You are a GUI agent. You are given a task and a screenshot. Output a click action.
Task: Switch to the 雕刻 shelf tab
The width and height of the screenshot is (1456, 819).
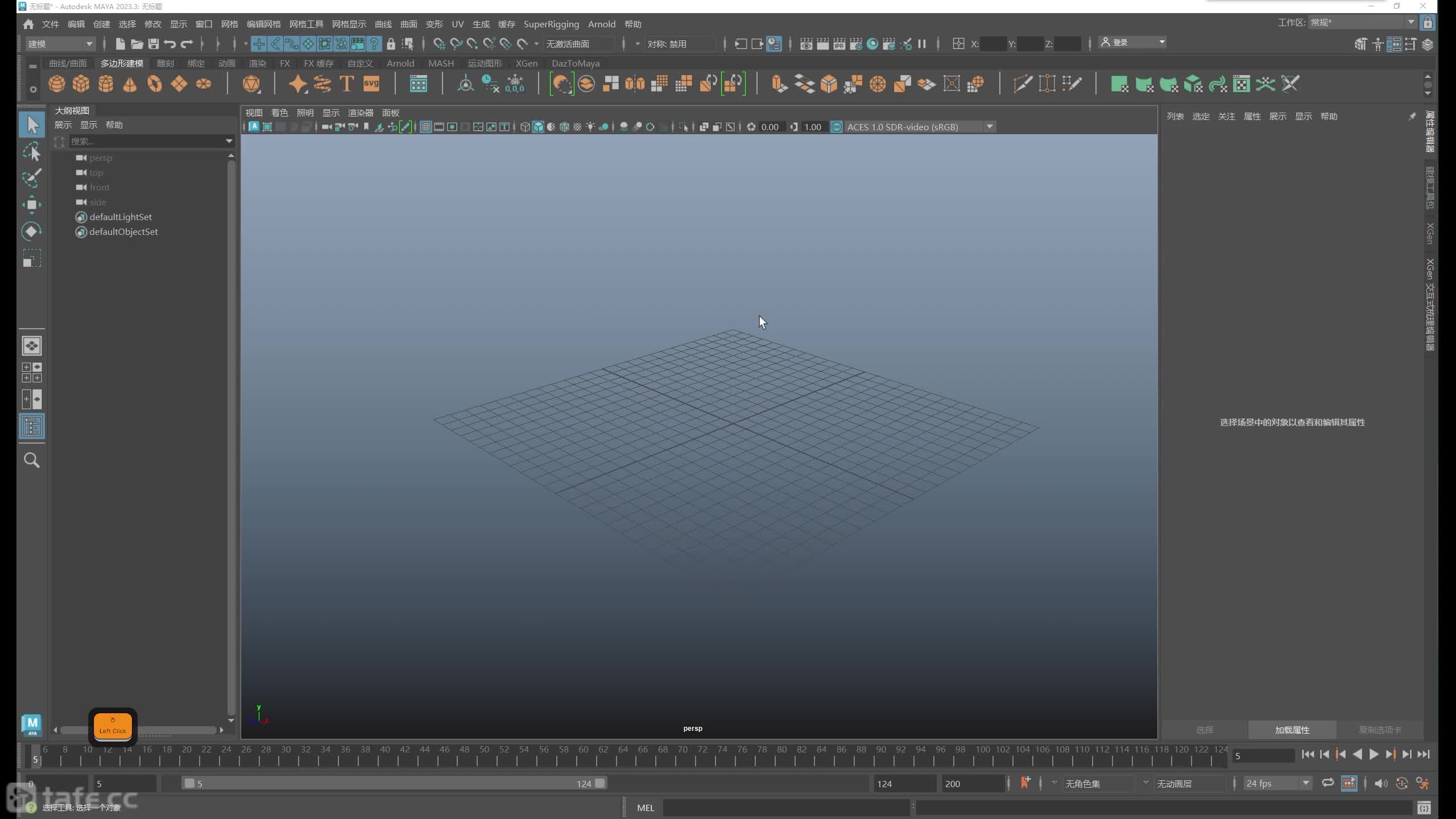click(x=166, y=63)
